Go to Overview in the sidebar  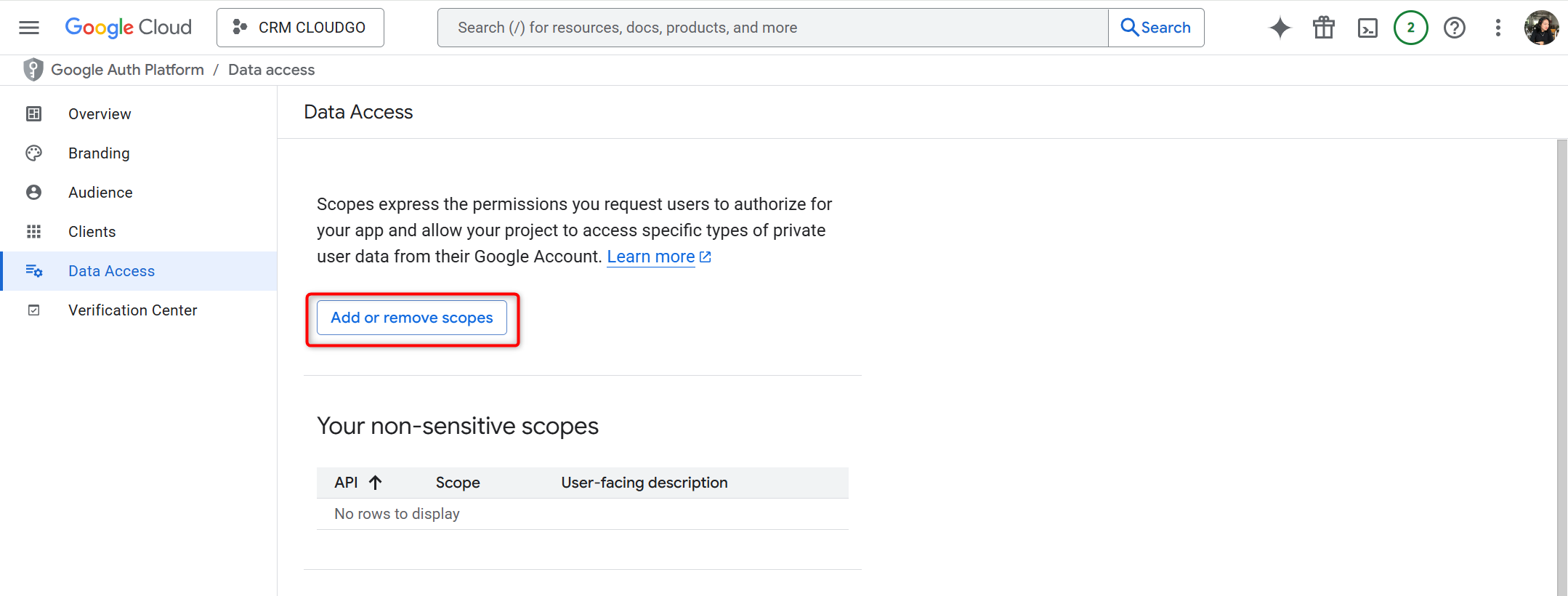click(100, 114)
